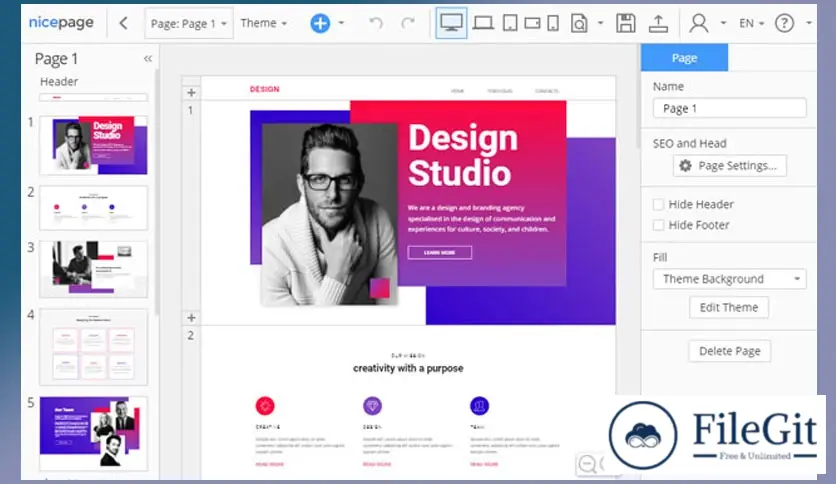
Task: Select the Header thumbnail in sidebar
Action: click(93, 98)
